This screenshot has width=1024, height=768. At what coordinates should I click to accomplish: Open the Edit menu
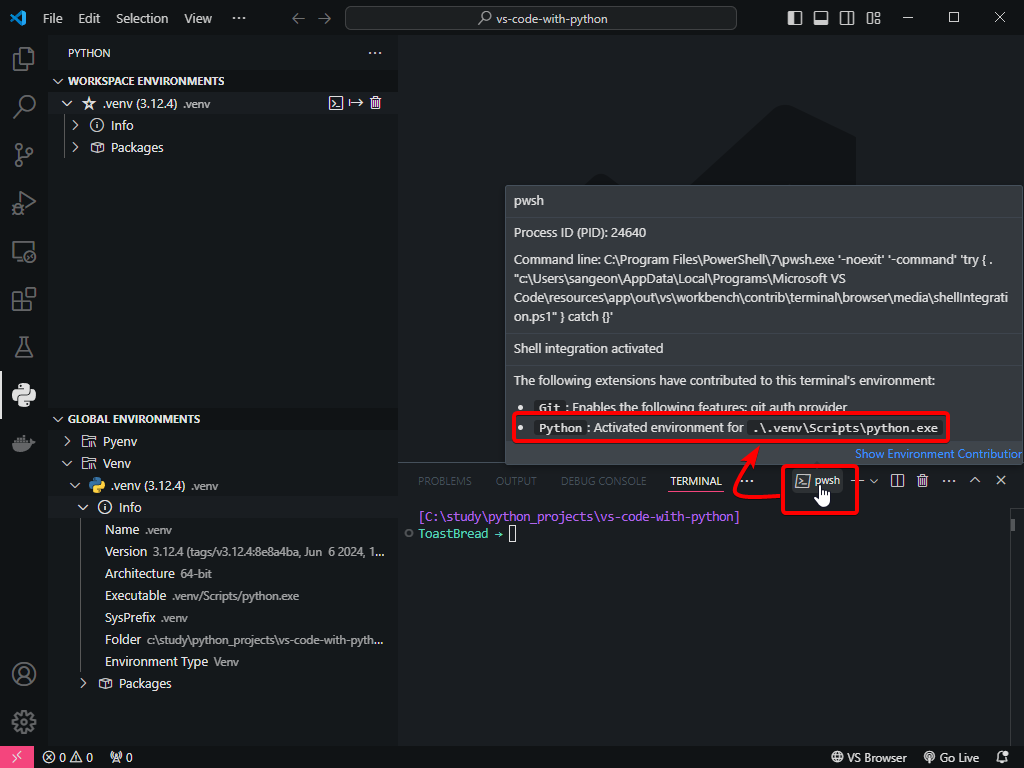89,18
